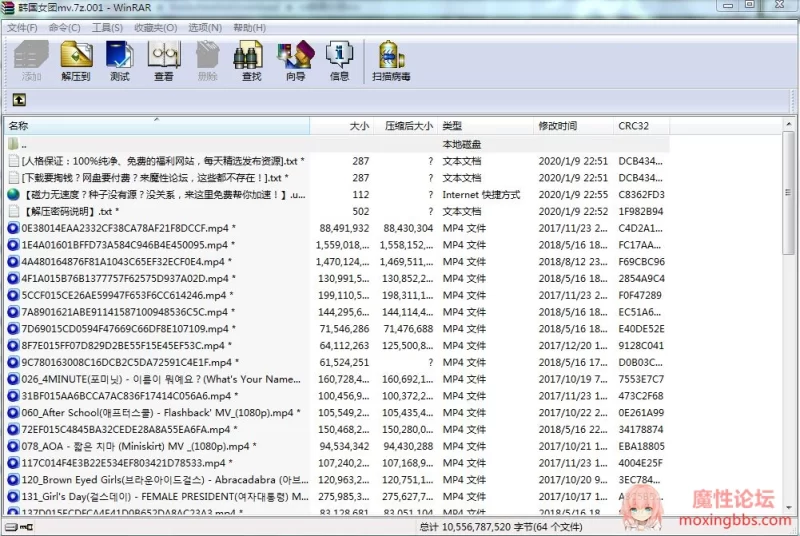The height and width of the screenshot is (536, 800).
Task: Click the file list scroll down arrow
Action: click(x=788, y=508)
